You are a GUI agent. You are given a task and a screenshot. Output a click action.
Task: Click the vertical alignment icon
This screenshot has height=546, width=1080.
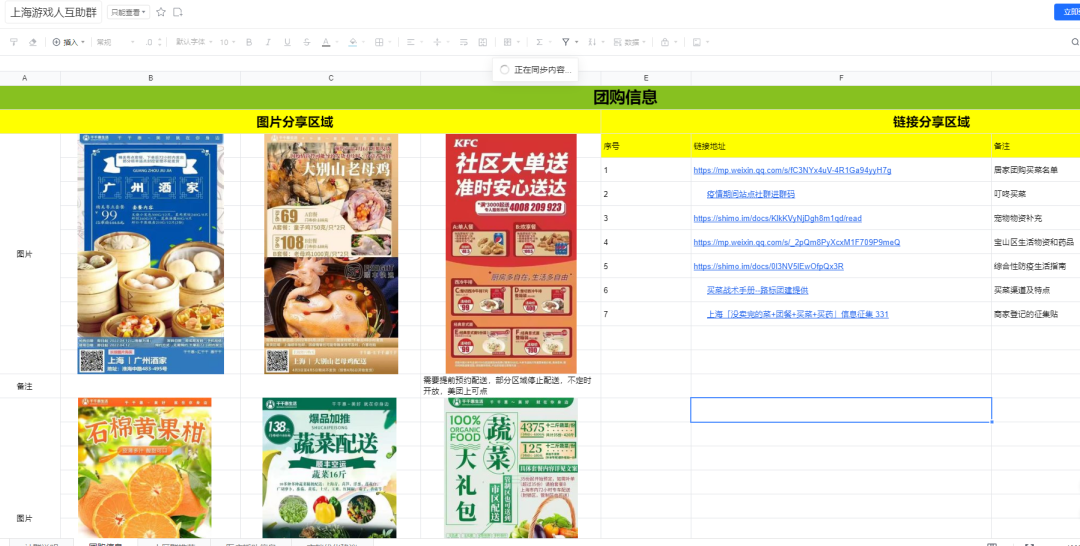click(x=437, y=42)
